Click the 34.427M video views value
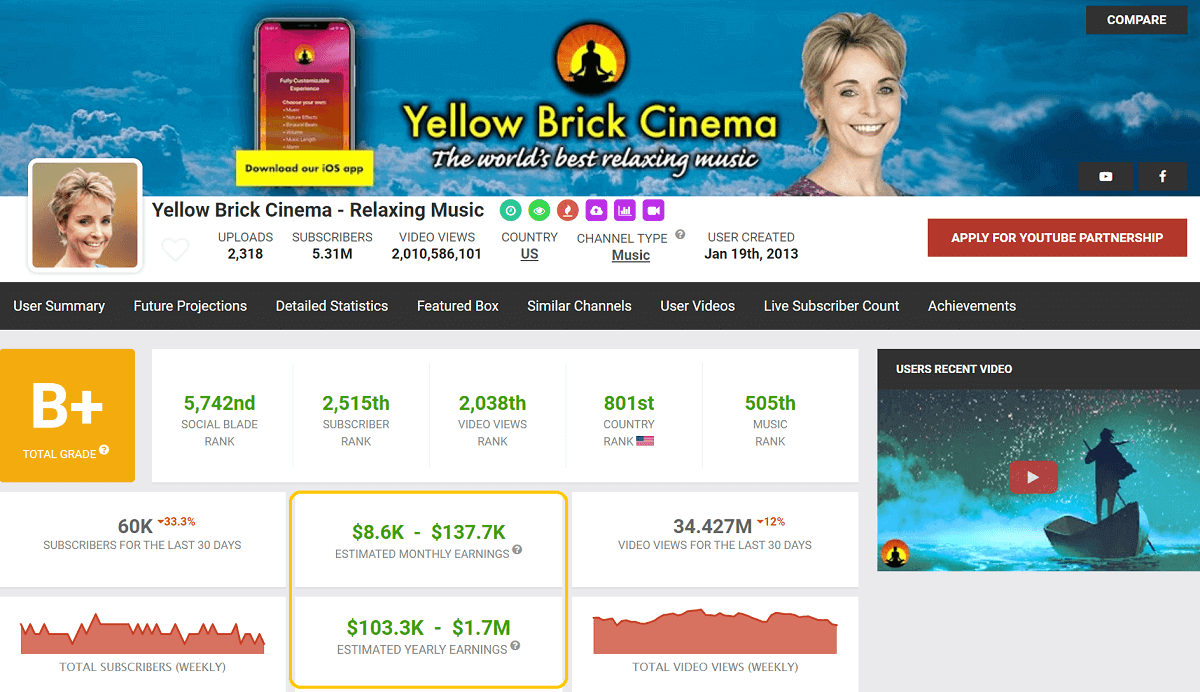This screenshot has height=692, width=1200. pos(713,526)
